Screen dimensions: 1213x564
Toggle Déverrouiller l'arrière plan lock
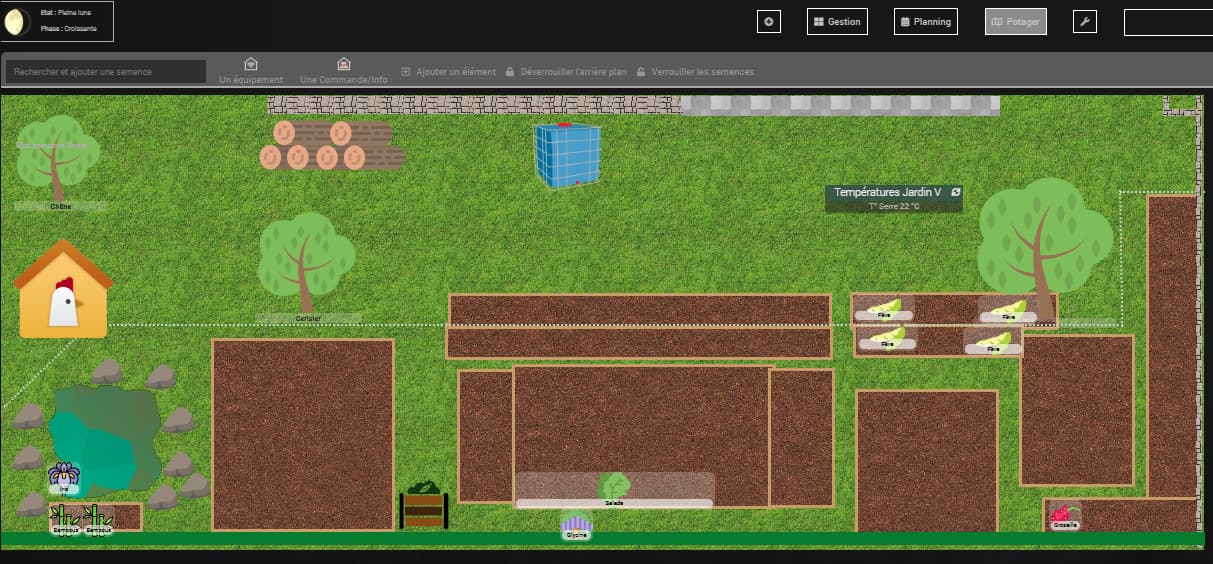tap(566, 72)
